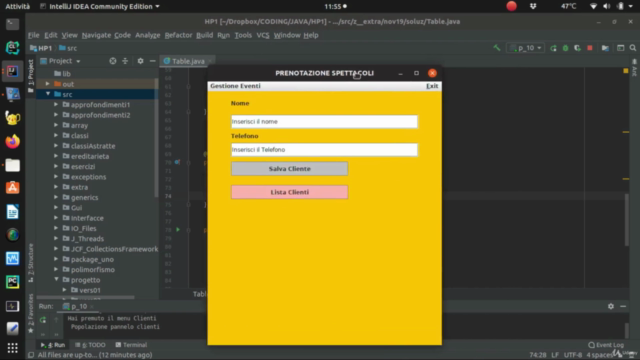640x360 pixels.
Task: Hide the Project panel with minus icon
Action: (x=153, y=61)
